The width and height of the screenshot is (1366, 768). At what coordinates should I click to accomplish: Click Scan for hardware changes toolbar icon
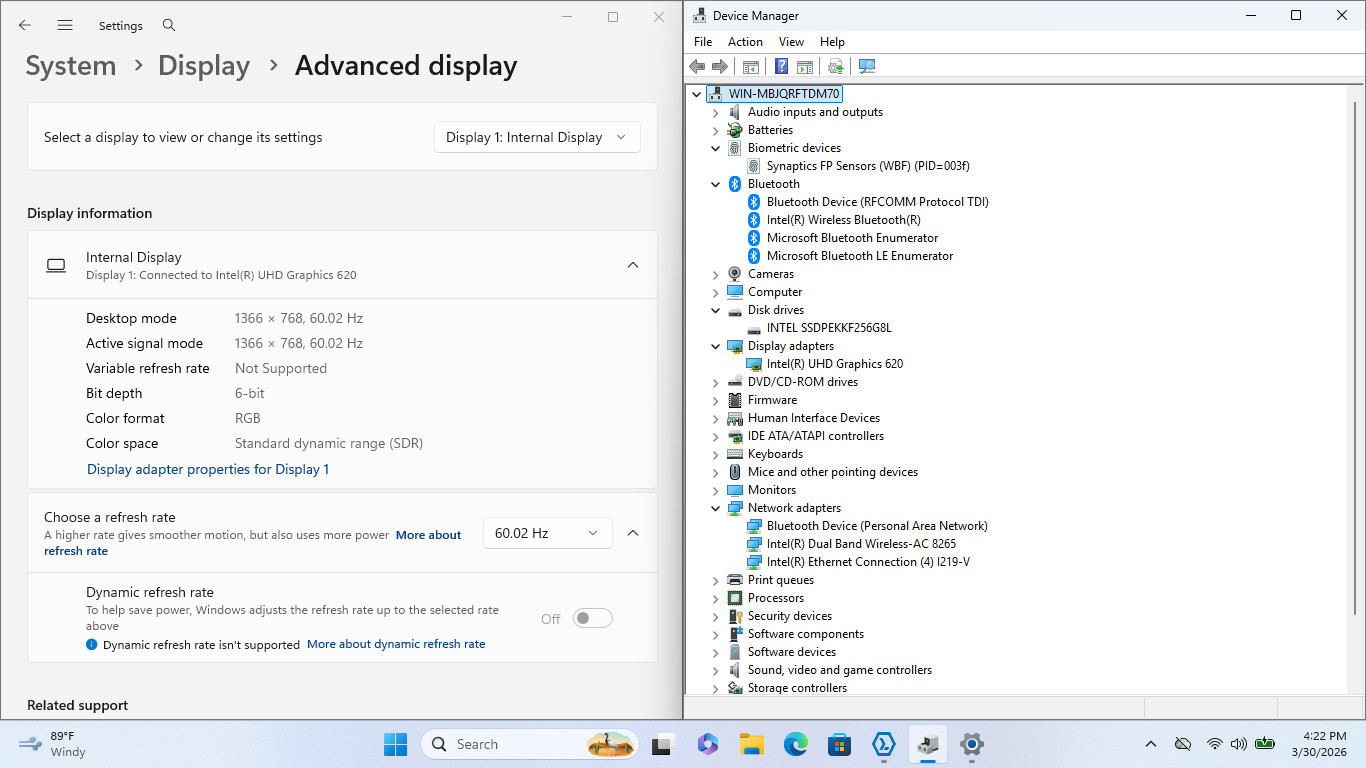pyautogui.click(x=867, y=66)
